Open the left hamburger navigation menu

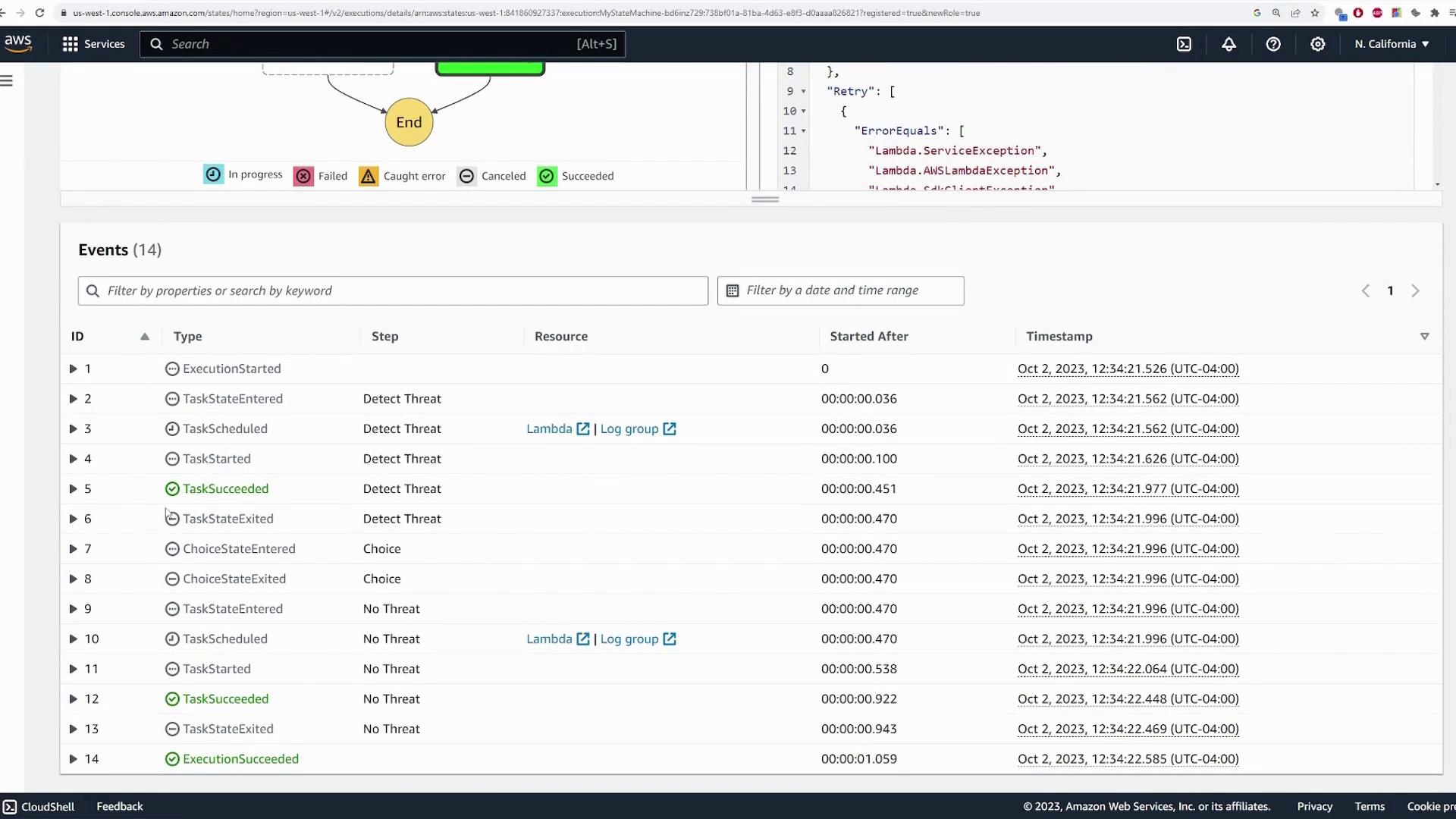click(x=7, y=80)
